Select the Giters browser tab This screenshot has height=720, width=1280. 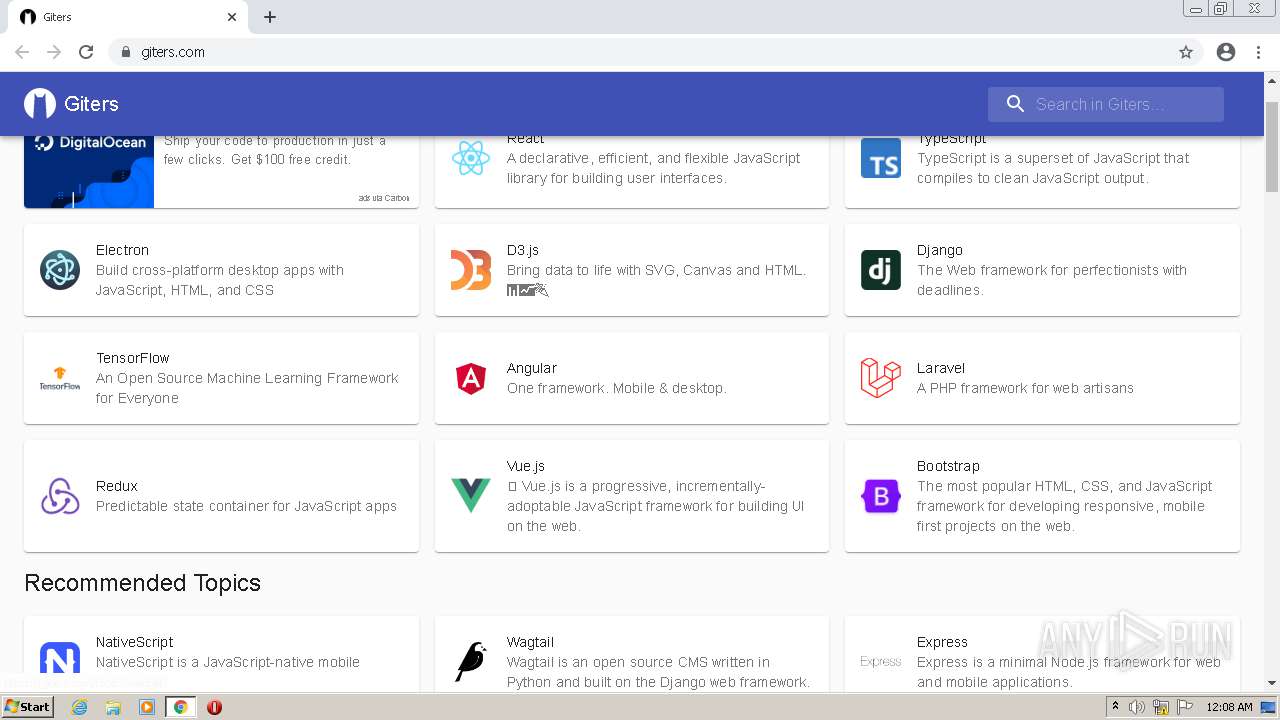tap(127, 17)
